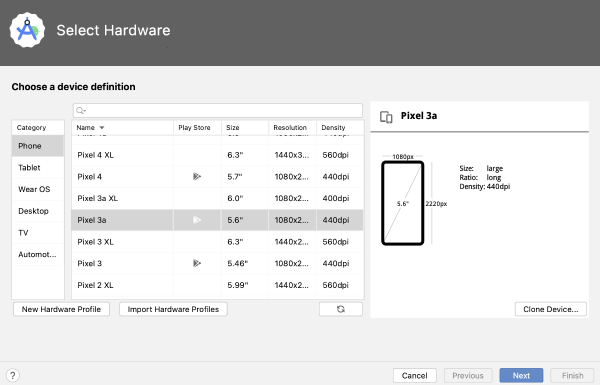Click the refresh device list icon button
The width and height of the screenshot is (600, 385).
tap(341, 309)
